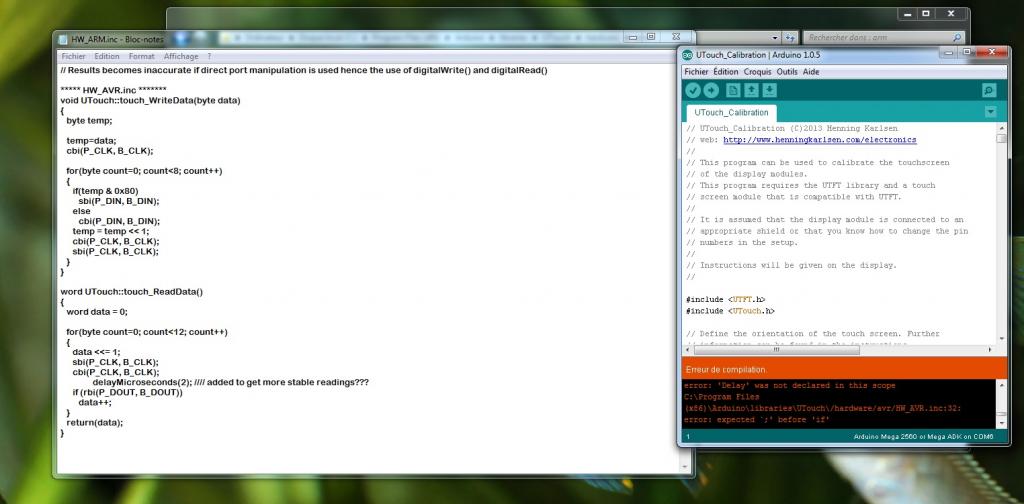Maximize the background Explorer window

pos(925,14)
